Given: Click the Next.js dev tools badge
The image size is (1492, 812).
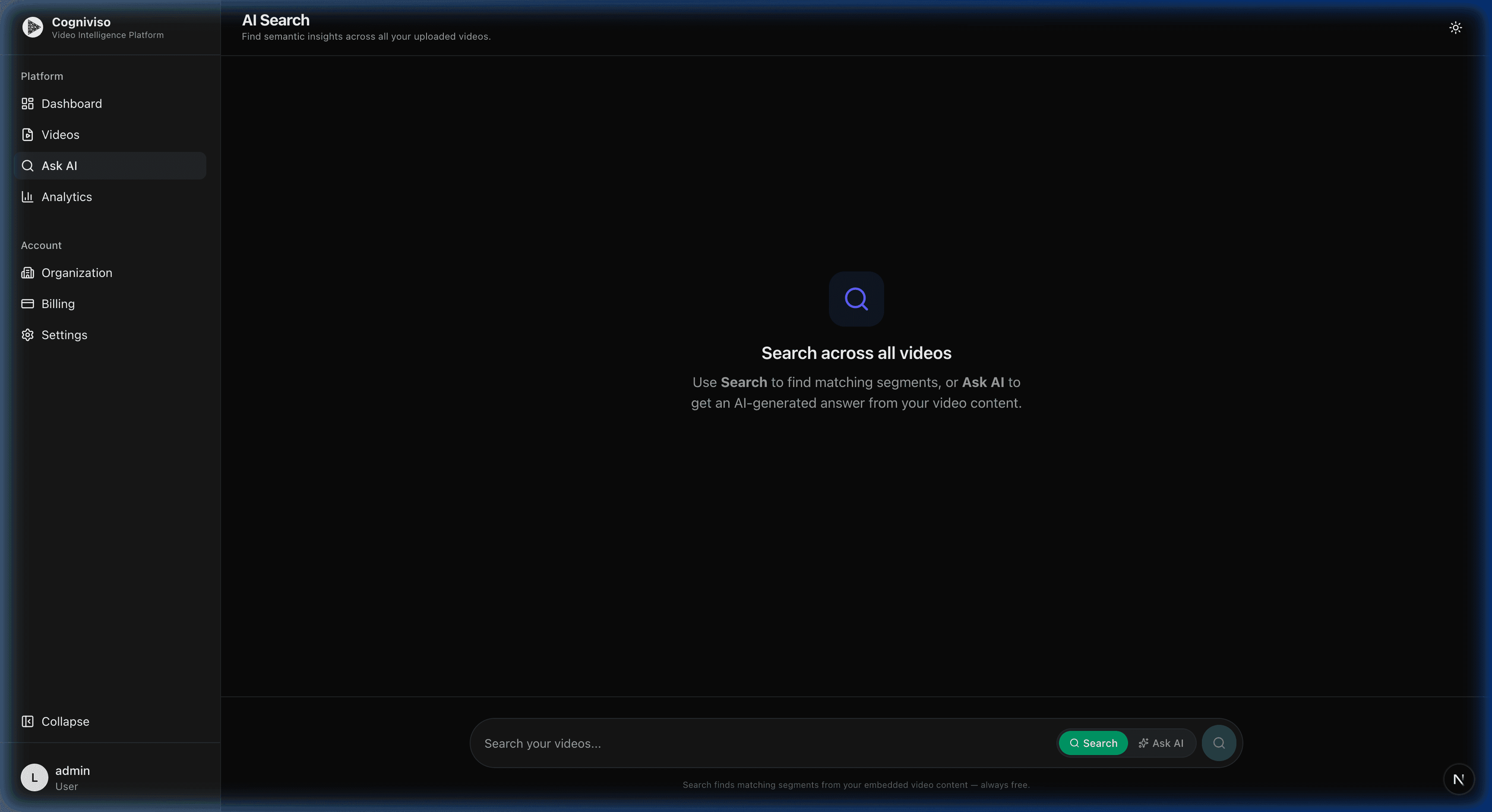Looking at the screenshot, I should pos(1458,780).
